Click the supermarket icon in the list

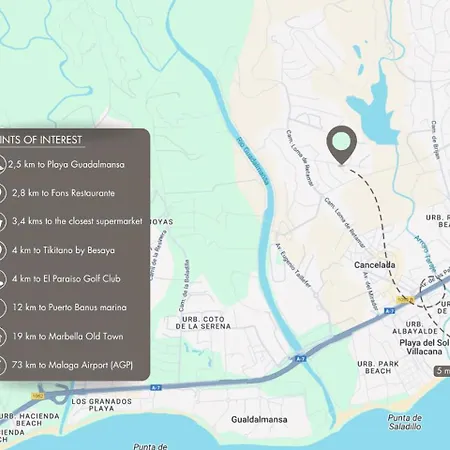pyautogui.click(x=2, y=221)
